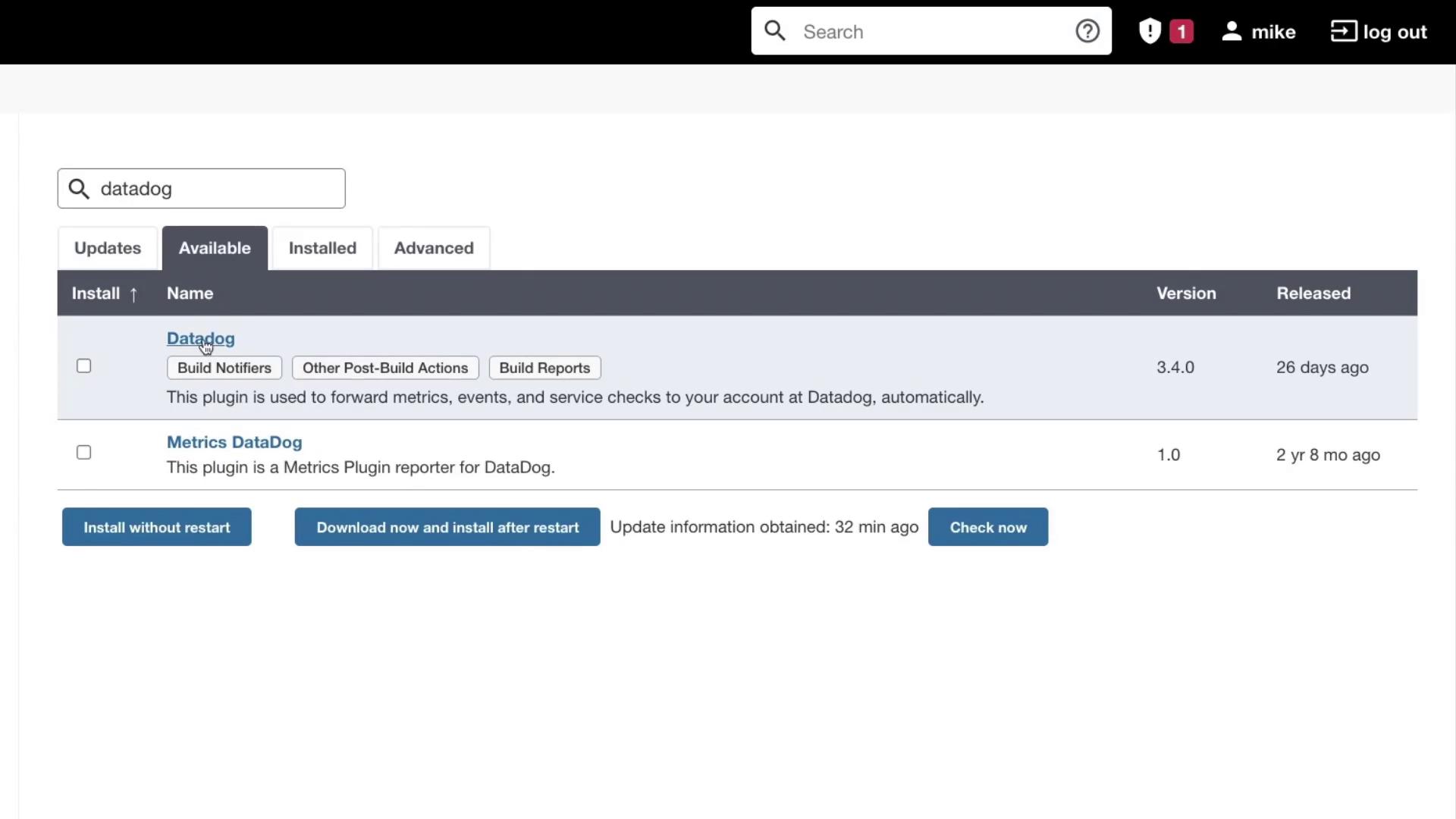Viewport: 1456px width, 819px height.
Task: Open the Metrics DataDog plugin link
Action: tap(234, 442)
